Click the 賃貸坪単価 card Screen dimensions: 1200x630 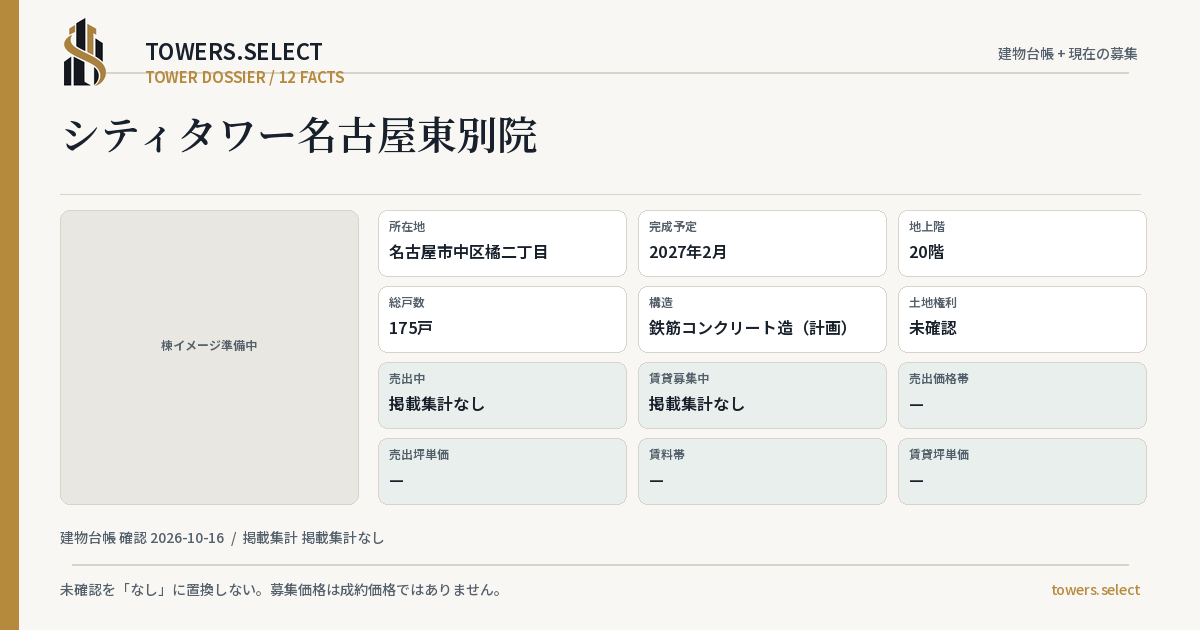point(1022,471)
